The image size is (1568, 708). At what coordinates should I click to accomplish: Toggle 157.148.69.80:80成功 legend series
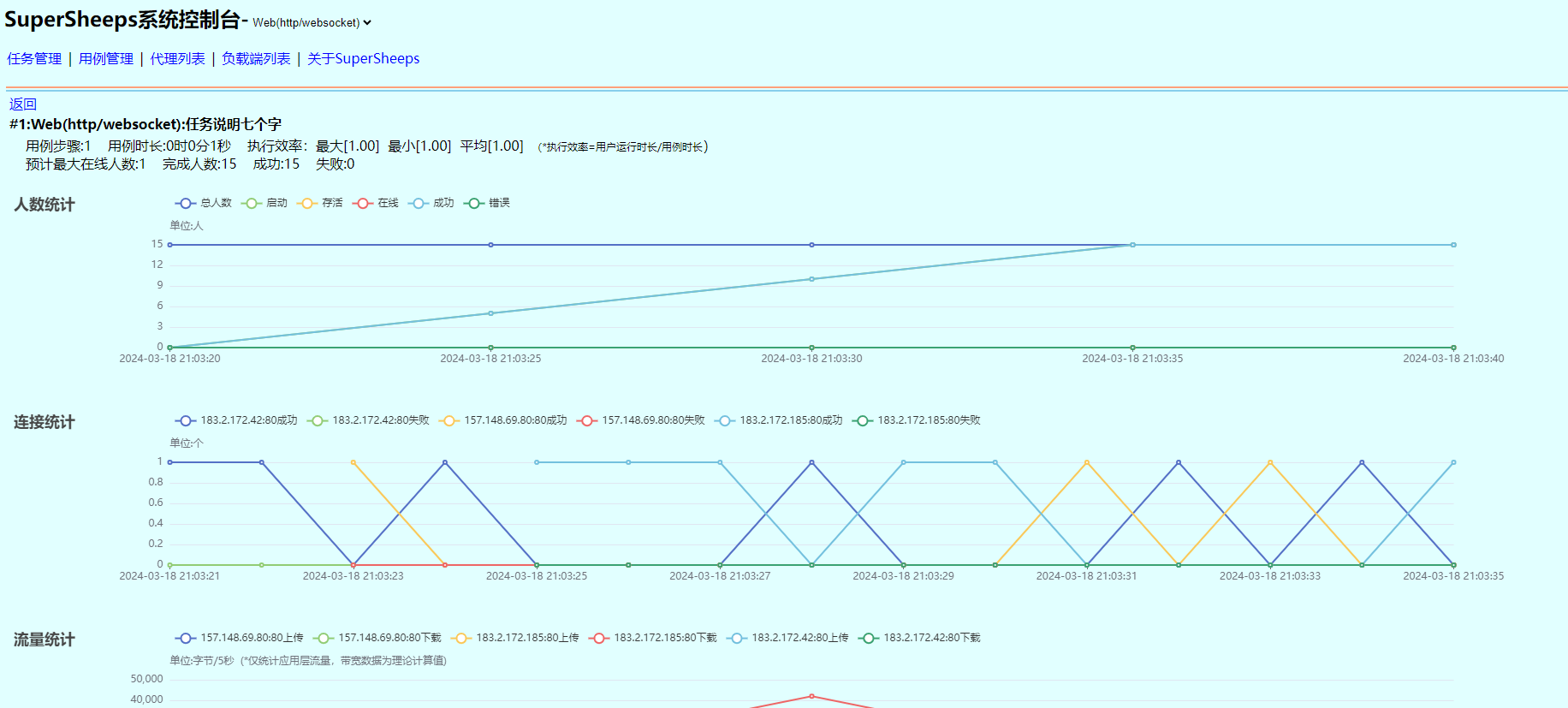click(503, 420)
